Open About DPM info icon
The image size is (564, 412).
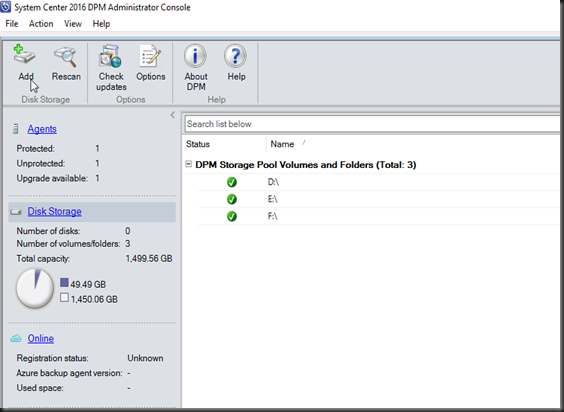pos(195,56)
